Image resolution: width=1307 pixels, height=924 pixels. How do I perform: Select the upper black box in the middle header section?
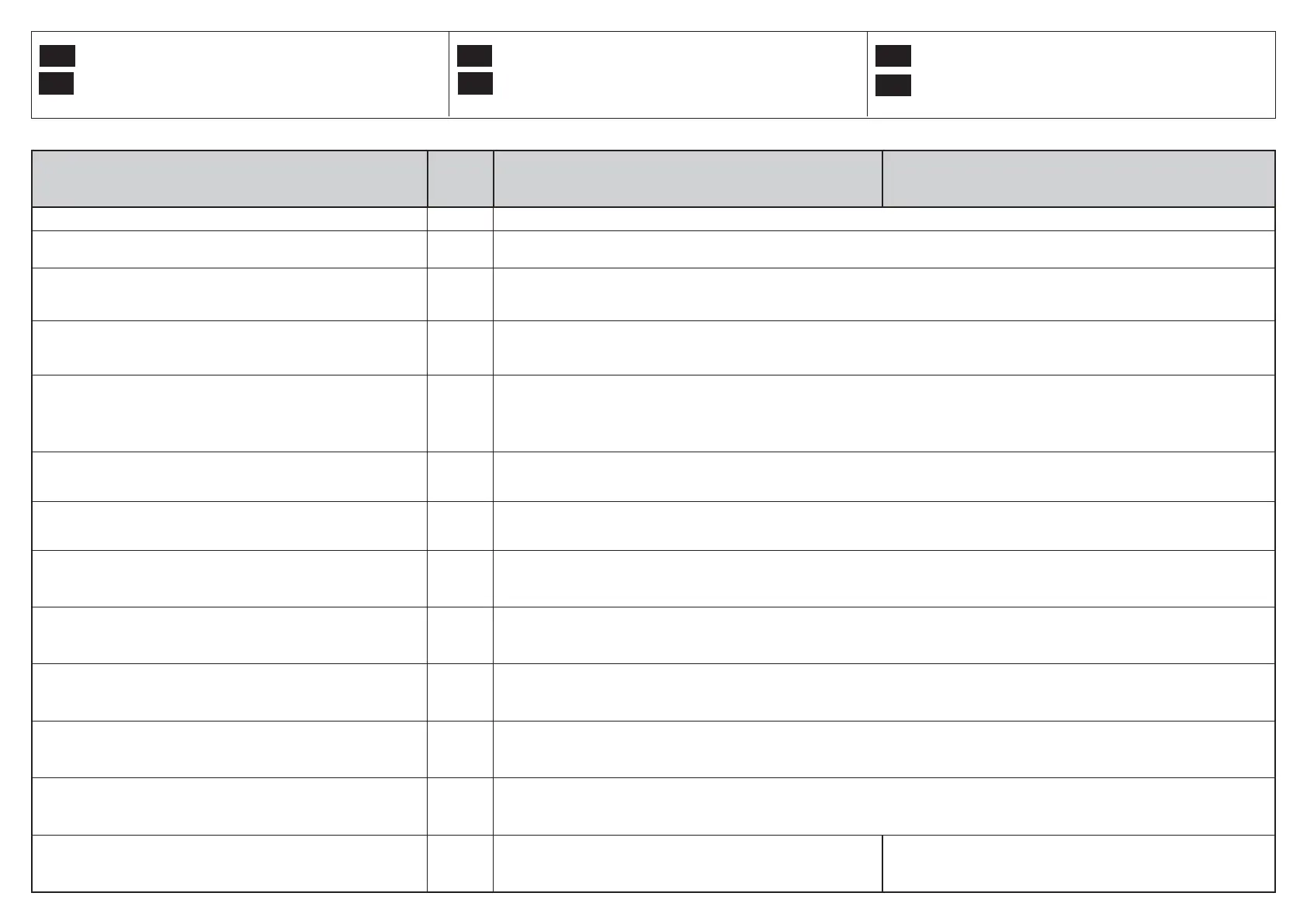click(474, 56)
